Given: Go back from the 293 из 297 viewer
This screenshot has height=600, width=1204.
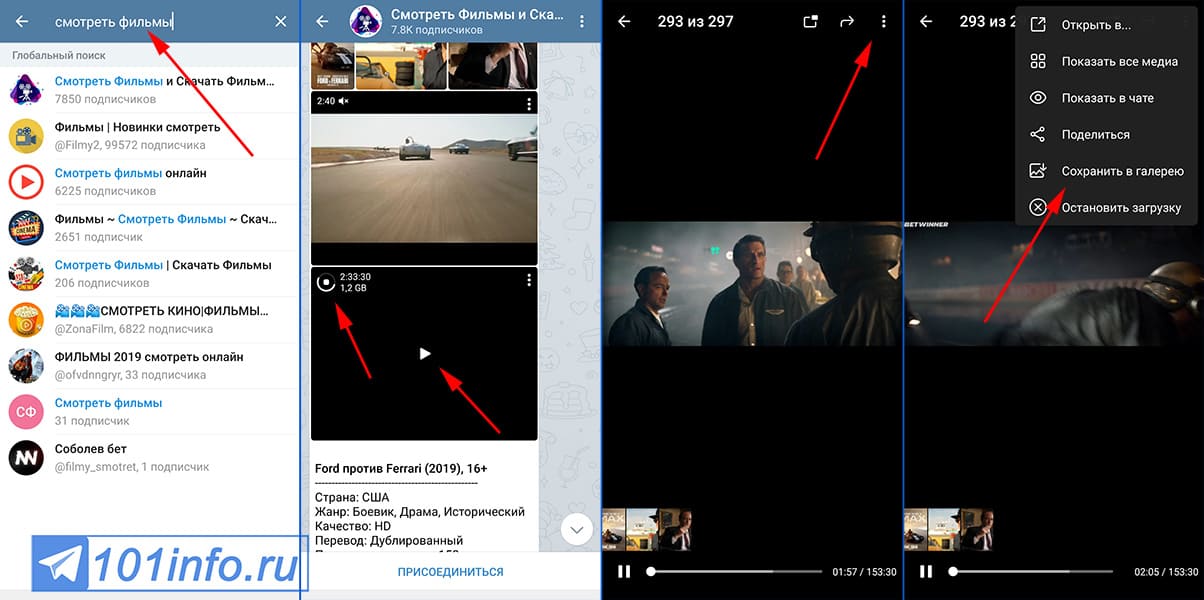Looking at the screenshot, I should (x=624, y=21).
